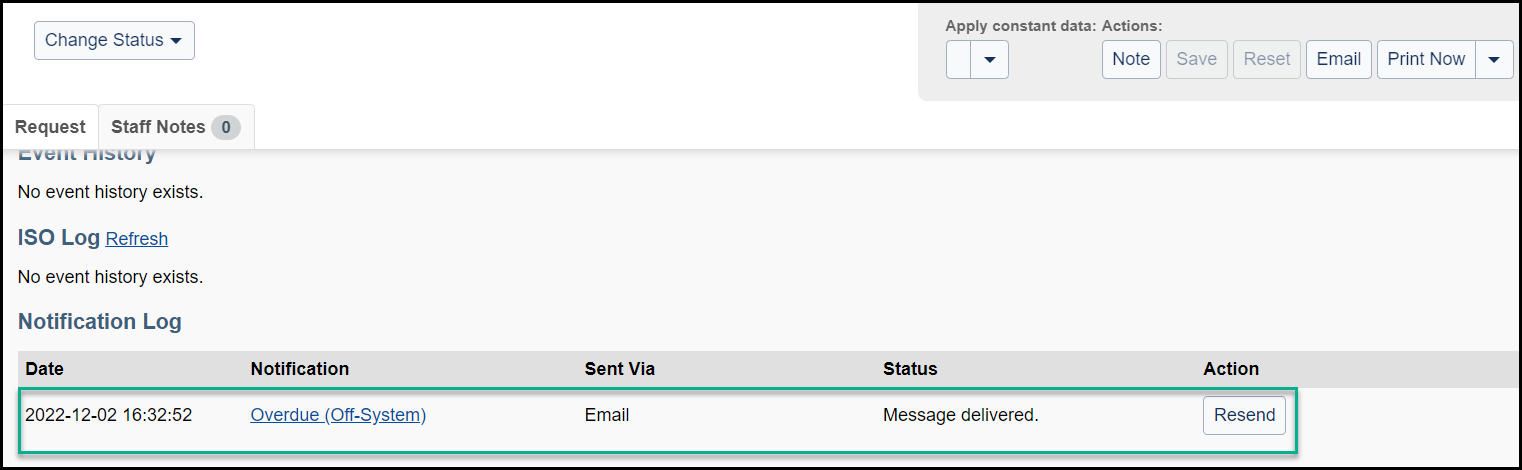The width and height of the screenshot is (1522, 470).
Task: Click the Action column header
Action: coord(1231,369)
